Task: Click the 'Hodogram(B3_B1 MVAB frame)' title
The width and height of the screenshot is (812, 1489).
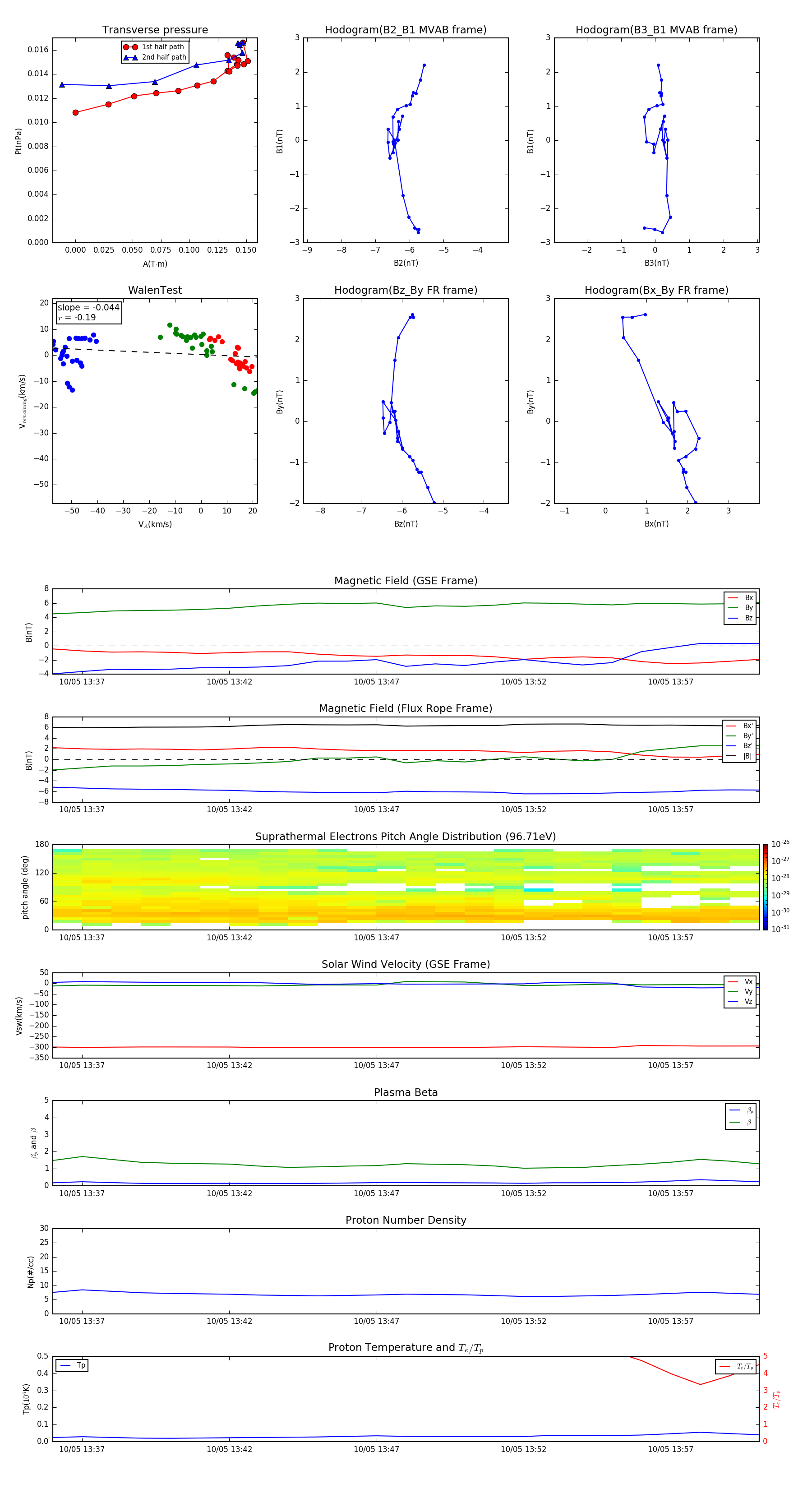Action: pyautogui.click(x=656, y=30)
